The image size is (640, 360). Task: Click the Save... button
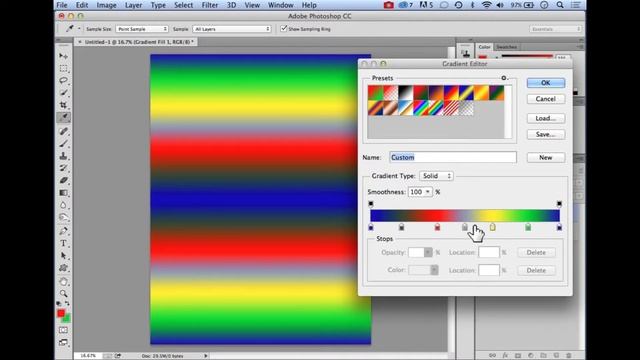click(546, 134)
